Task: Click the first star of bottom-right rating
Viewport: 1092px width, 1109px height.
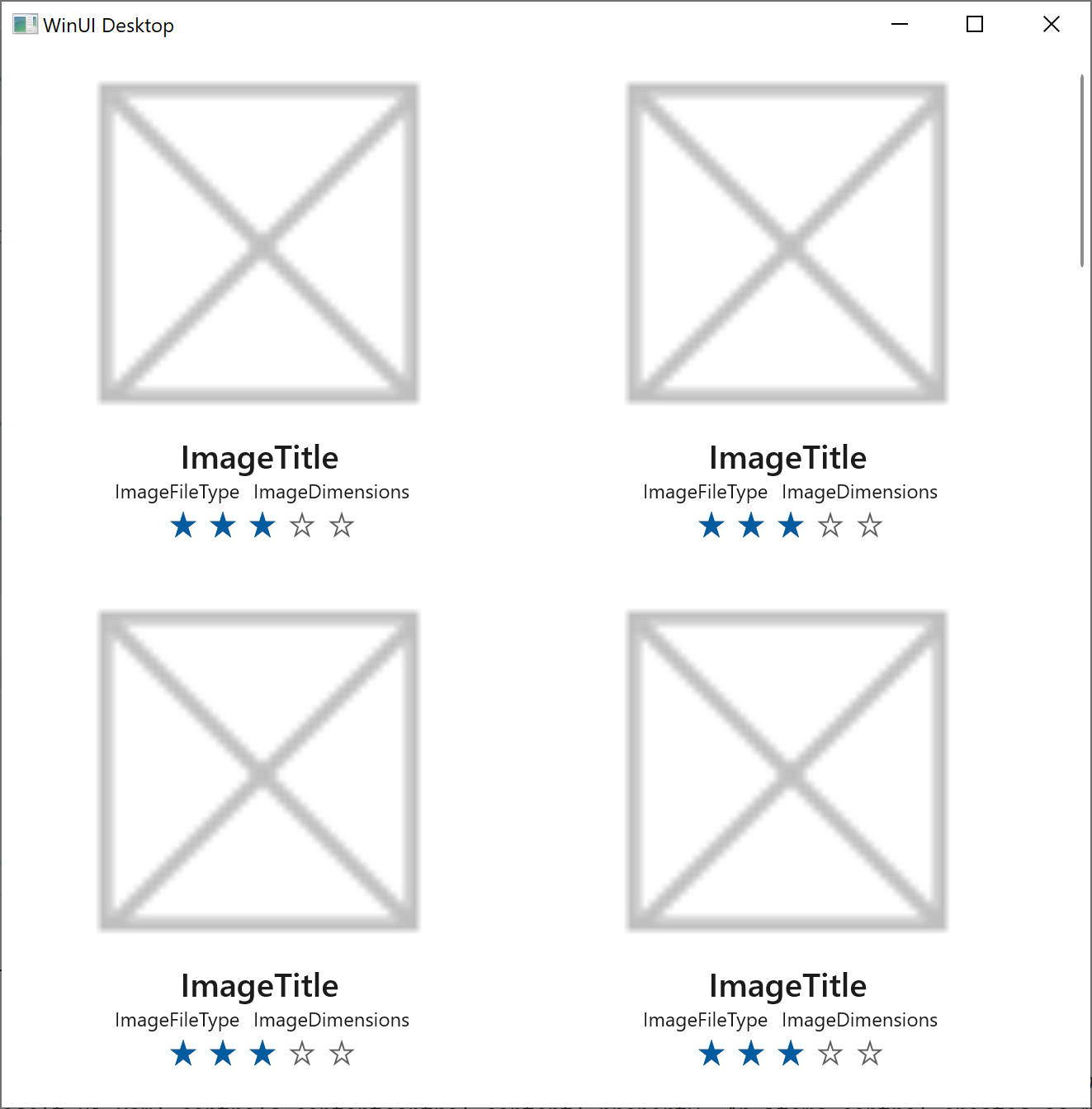Action: click(711, 1053)
